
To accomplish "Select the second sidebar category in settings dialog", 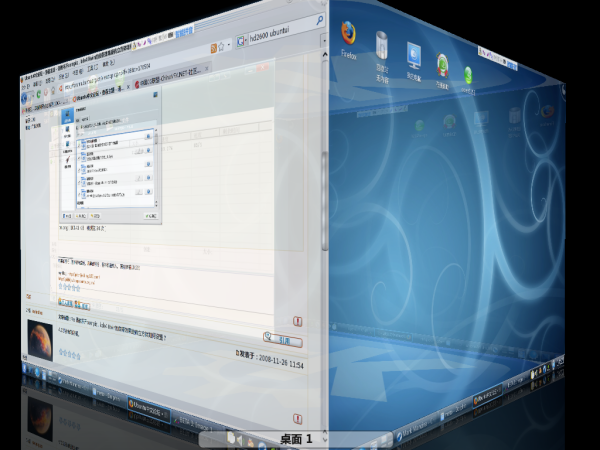I will [x=68, y=131].
